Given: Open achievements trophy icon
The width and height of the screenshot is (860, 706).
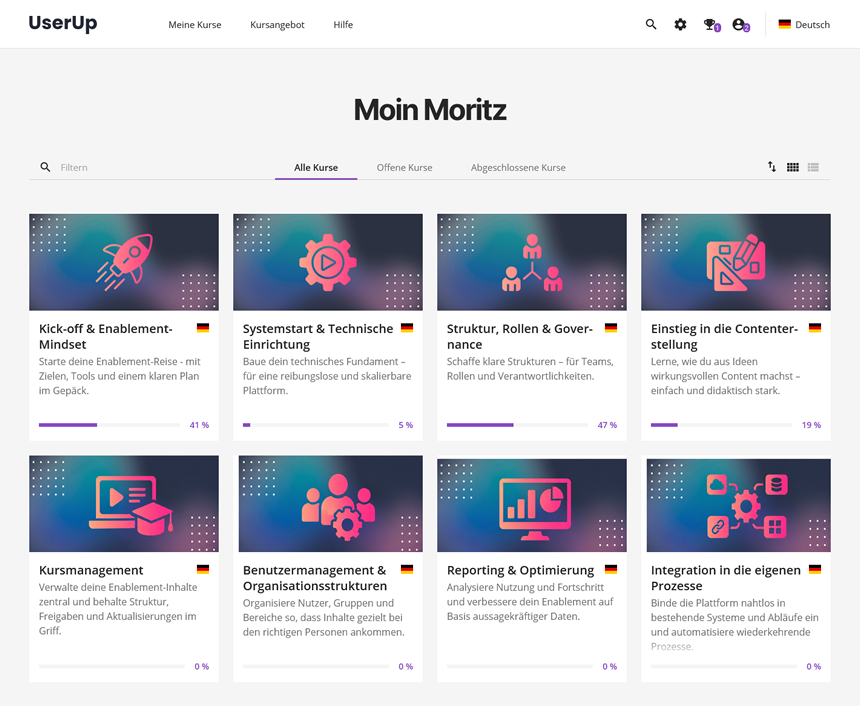Looking at the screenshot, I should (710, 24).
